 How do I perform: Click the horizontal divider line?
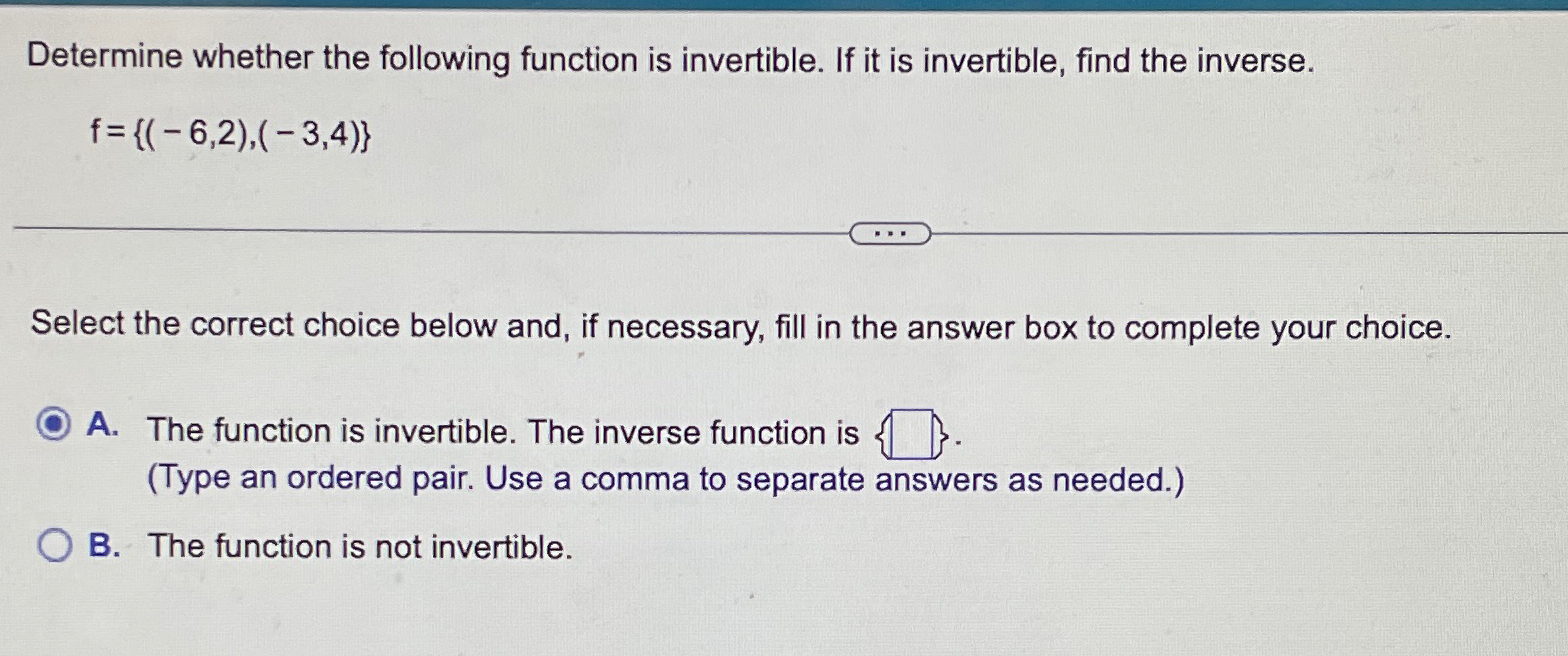pyautogui.click(x=400, y=229)
